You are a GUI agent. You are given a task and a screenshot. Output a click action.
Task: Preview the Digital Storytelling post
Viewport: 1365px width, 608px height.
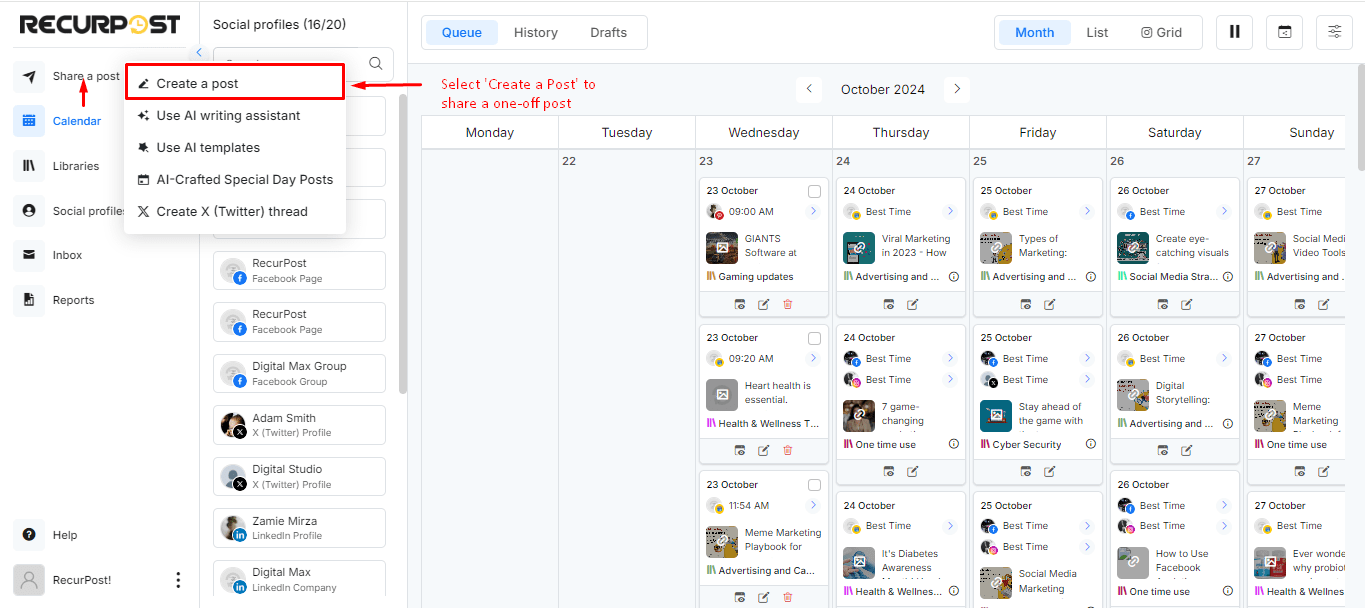pyautogui.click(x=1163, y=451)
